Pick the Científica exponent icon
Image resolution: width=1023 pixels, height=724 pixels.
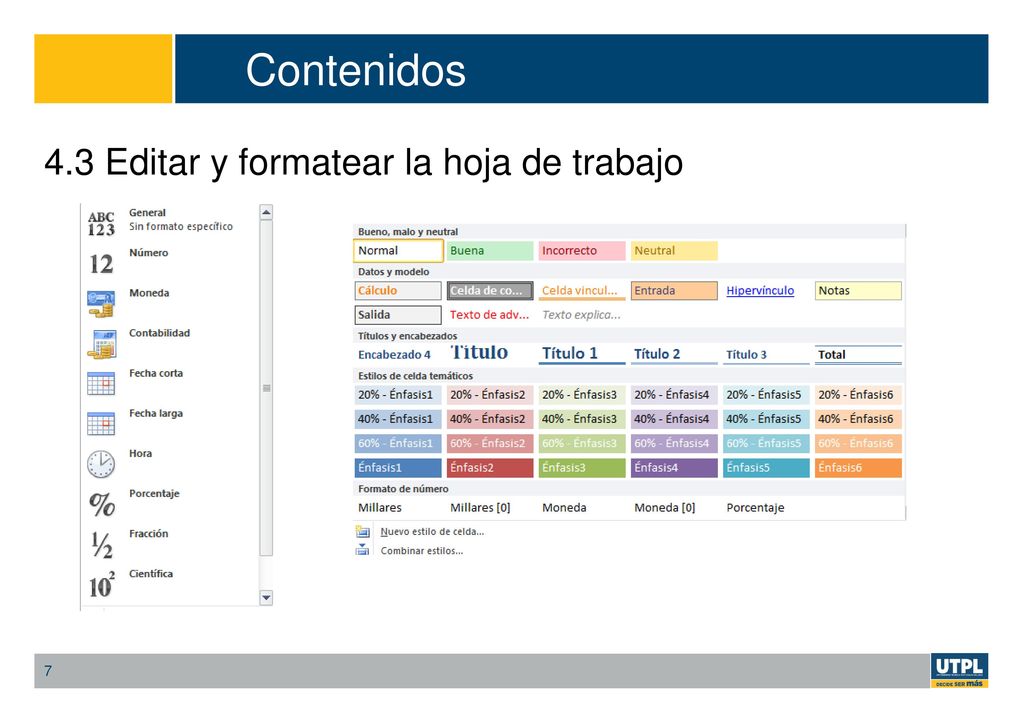pyautogui.click(x=102, y=584)
